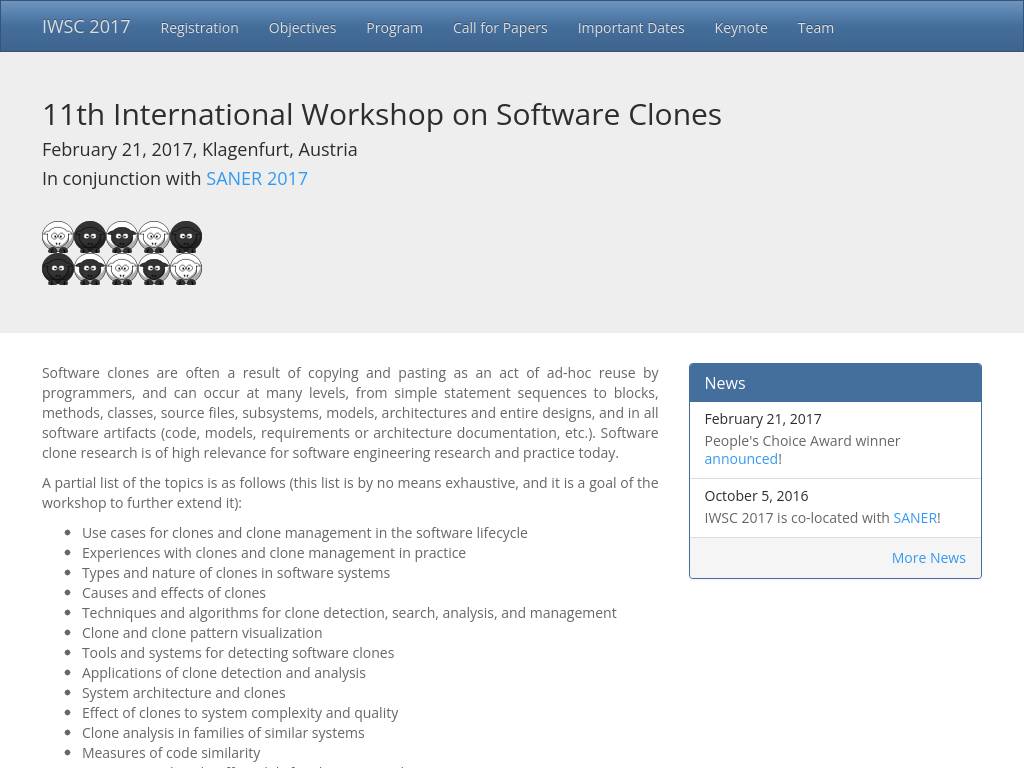Click 'Effect of clones to system complexity'
This screenshot has height=768, width=1024.
point(240,713)
